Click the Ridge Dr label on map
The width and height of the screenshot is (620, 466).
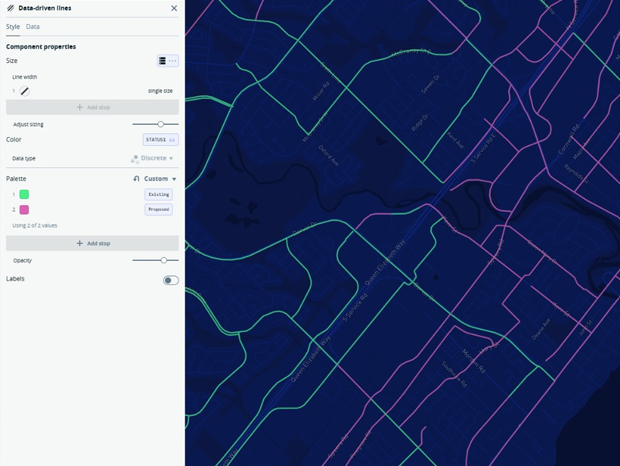[x=420, y=123]
